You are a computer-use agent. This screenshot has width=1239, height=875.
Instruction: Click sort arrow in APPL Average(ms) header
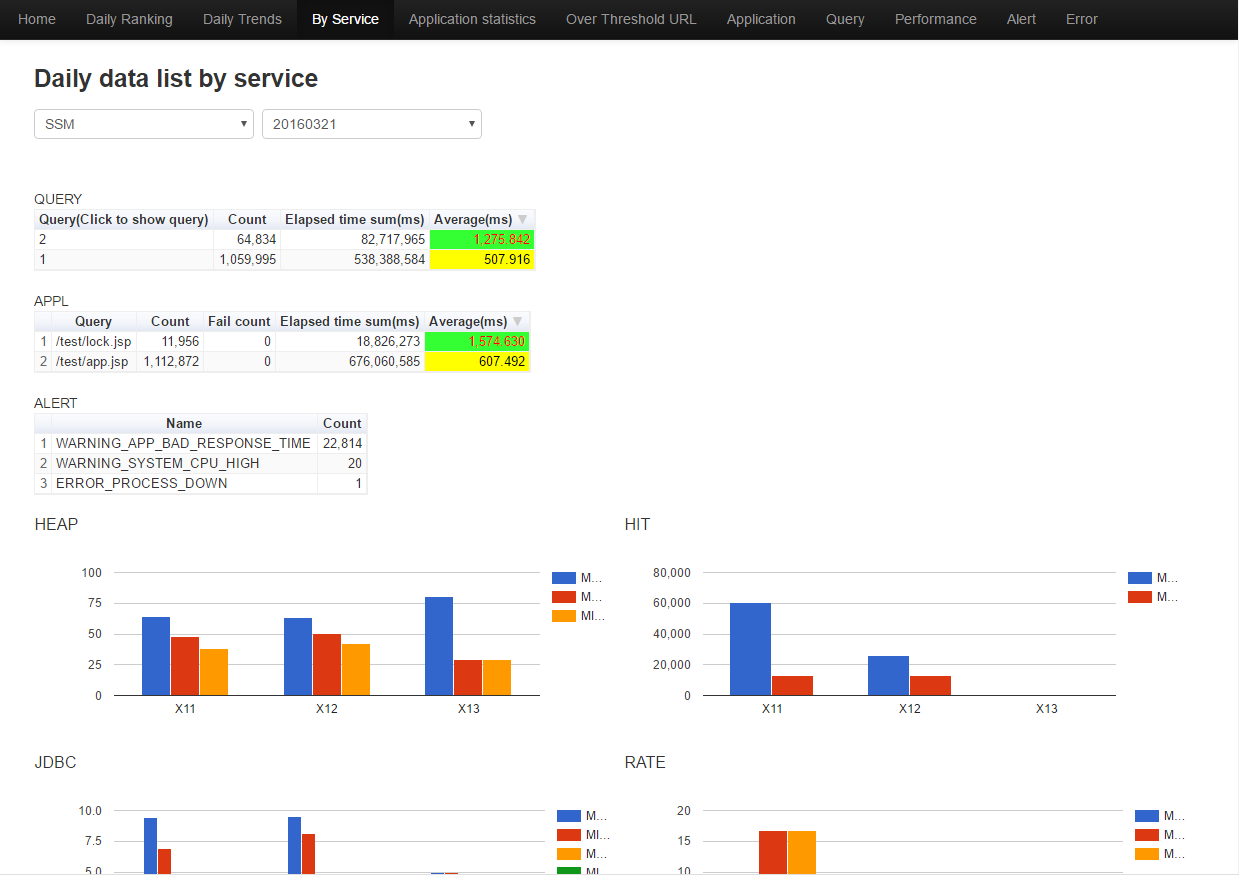pyautogui.click(x=517, y=322)
